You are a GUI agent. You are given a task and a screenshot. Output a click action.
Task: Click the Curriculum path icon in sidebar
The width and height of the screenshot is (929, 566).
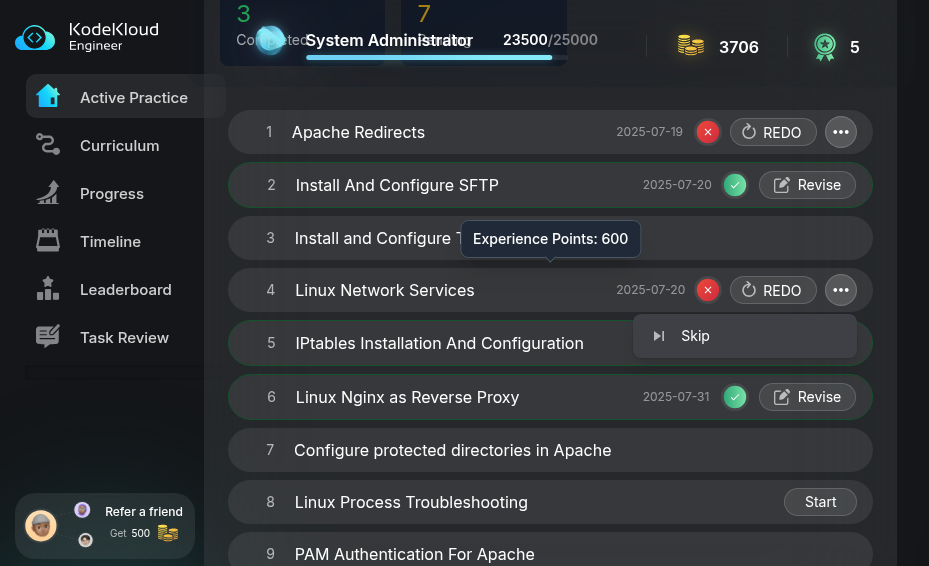click(x=47, y=145)
